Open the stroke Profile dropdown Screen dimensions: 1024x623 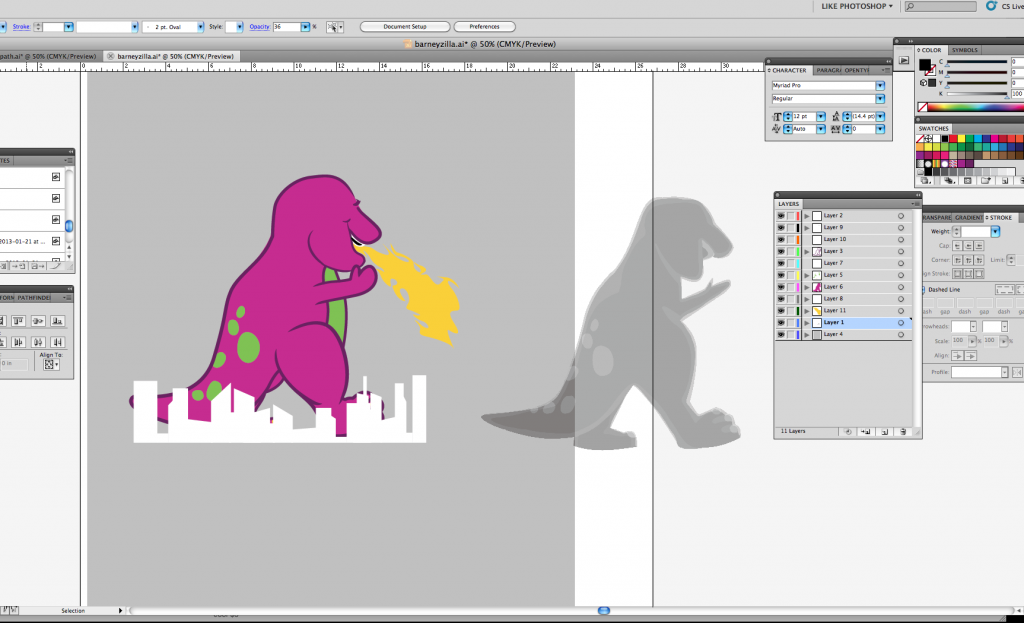[1004, 372]
